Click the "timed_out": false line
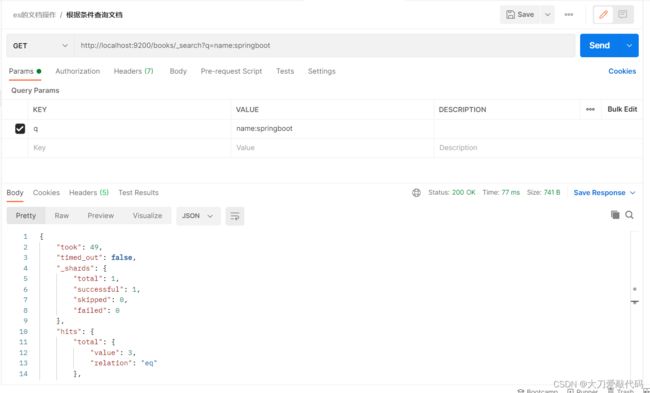 coord(96,258)
